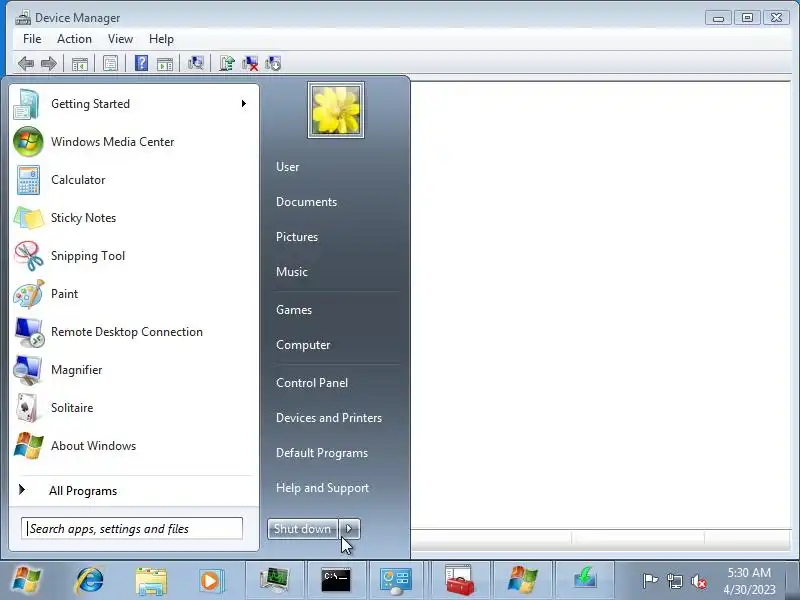
Task: Open the View menu in Device Manager
Action: coord(120,39)
